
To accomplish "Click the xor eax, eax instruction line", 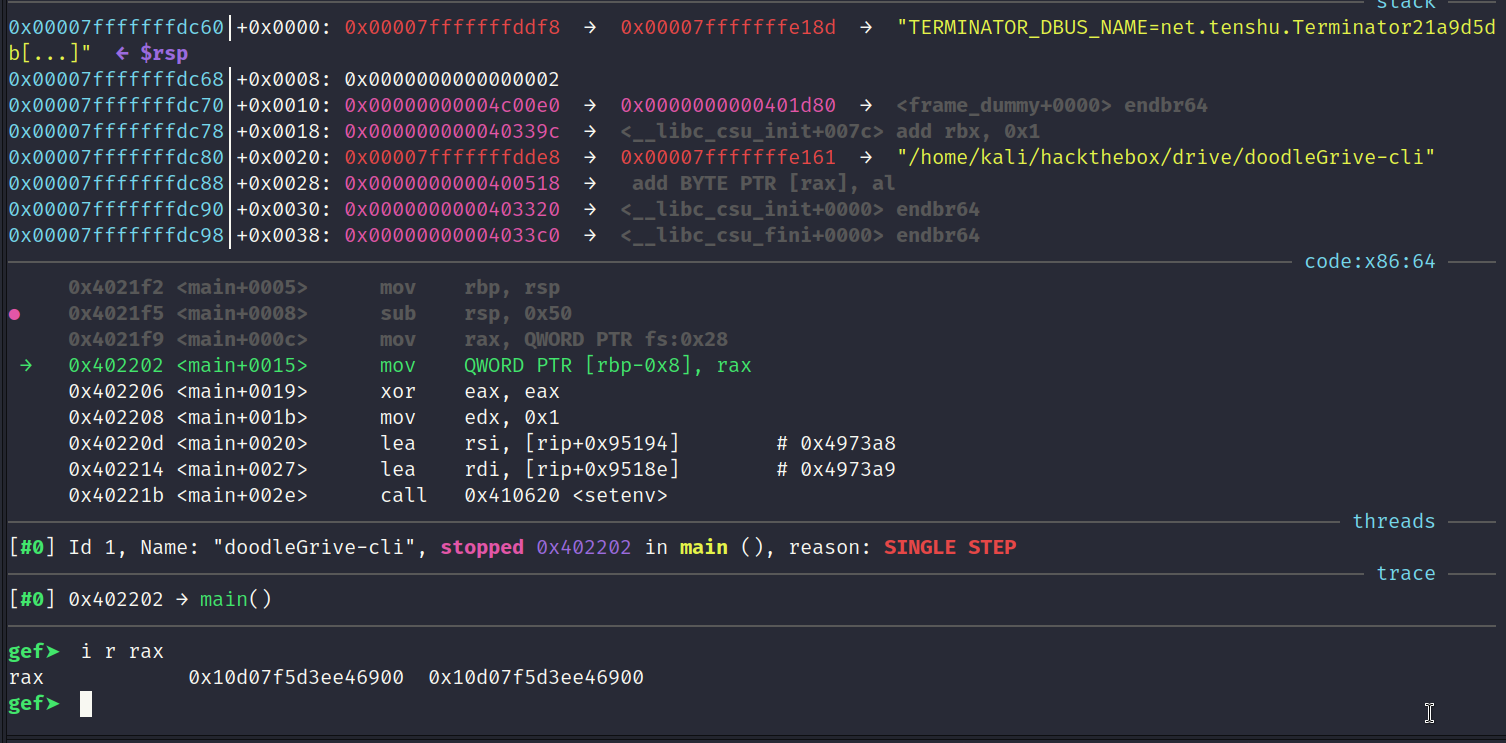I will 314,392.
